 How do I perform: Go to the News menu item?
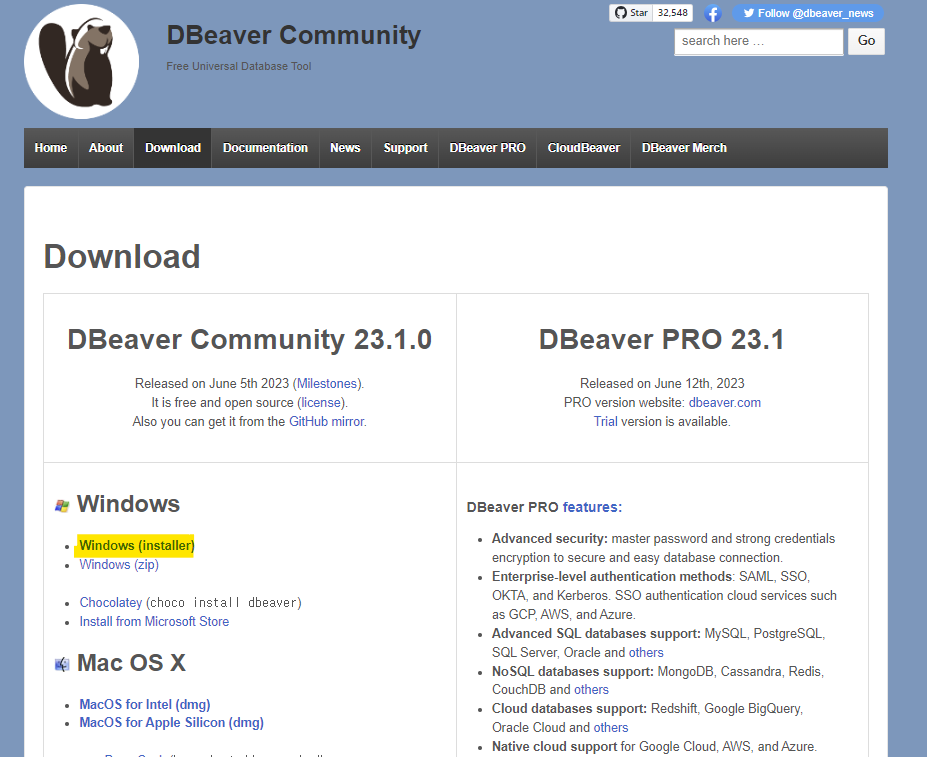click(345, 148)
